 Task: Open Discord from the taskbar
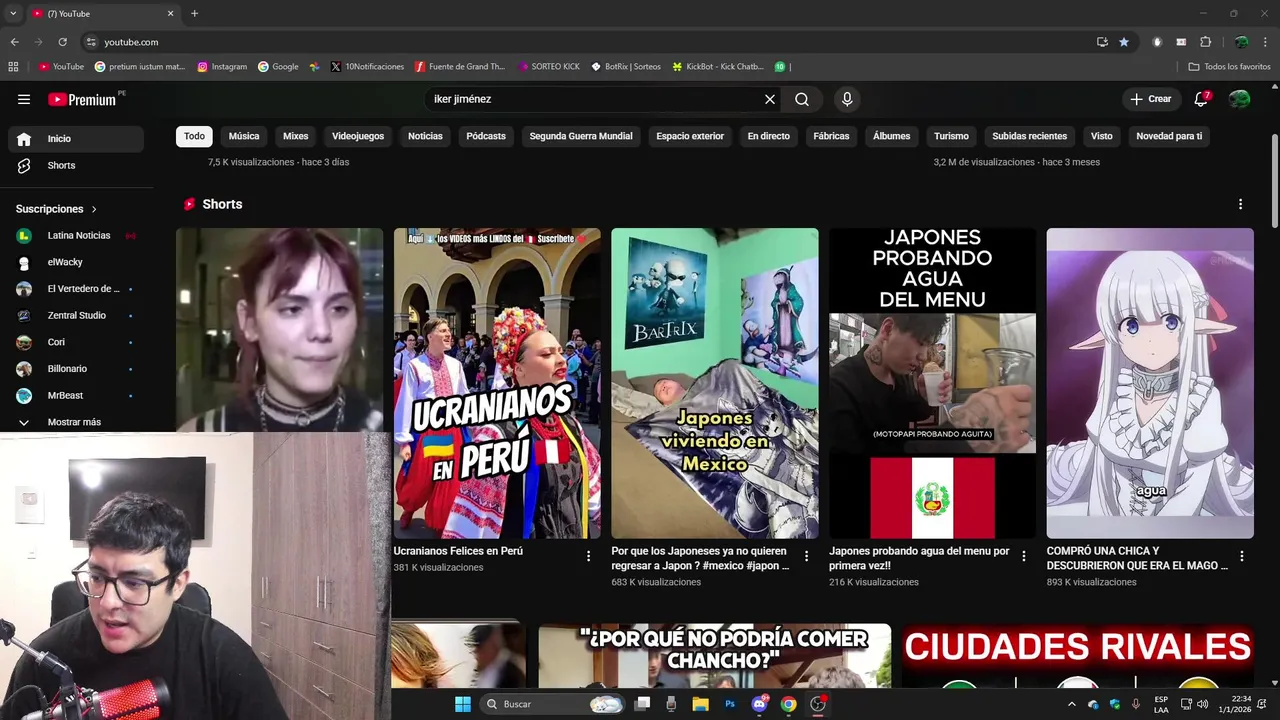(759, 704)
